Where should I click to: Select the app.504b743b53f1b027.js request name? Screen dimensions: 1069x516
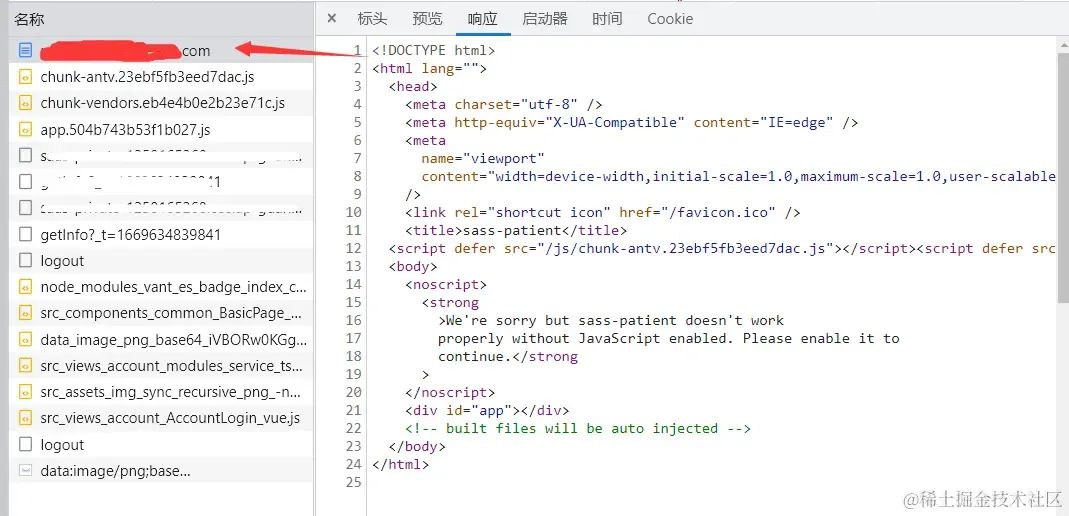coord(125,130)
